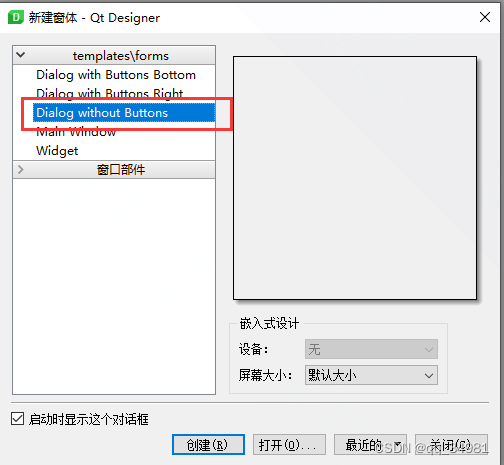Click the form preview thumbnail area

[355, 178]
